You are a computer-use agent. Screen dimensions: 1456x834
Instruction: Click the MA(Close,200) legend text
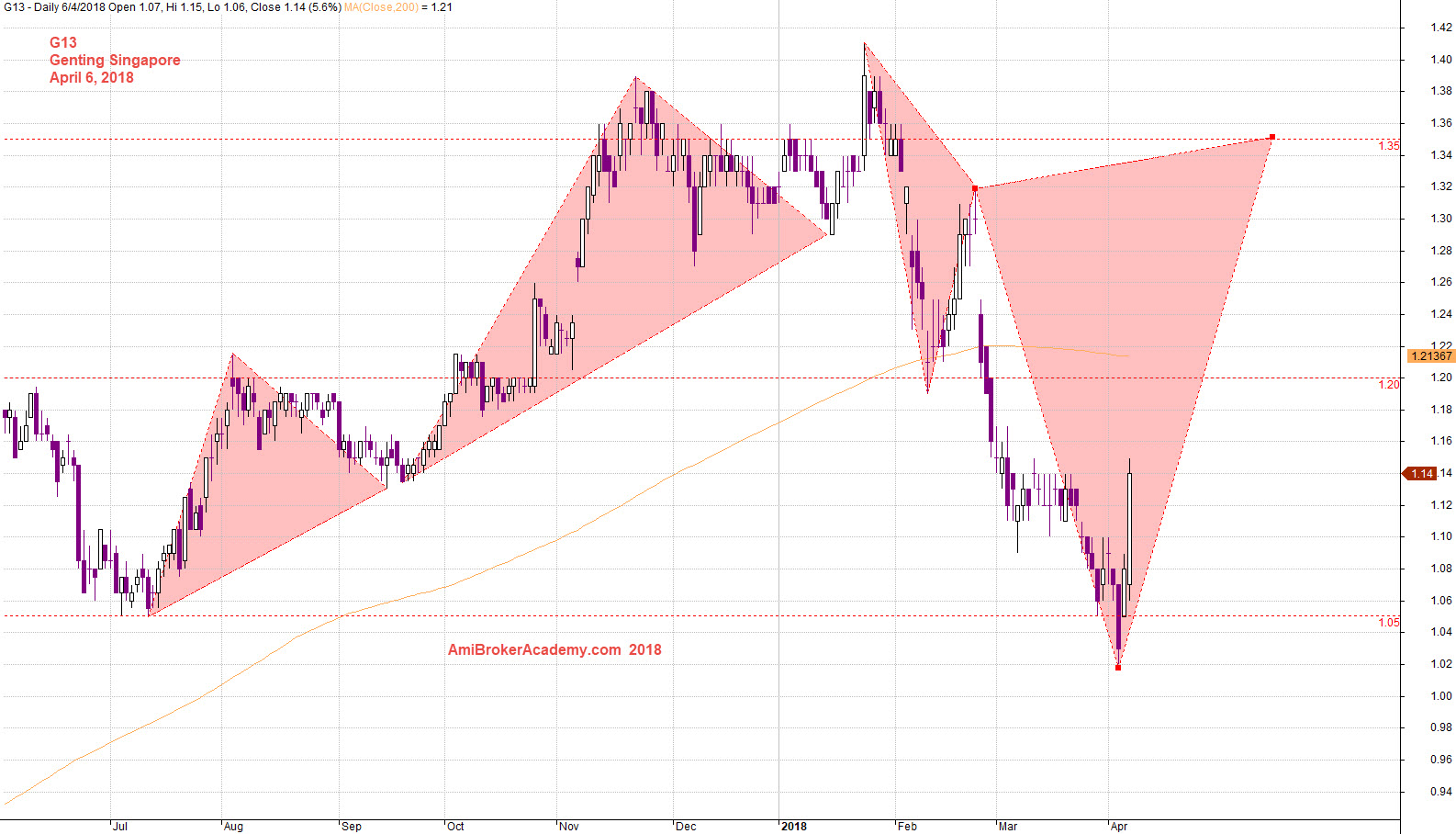tap(381, 6)
